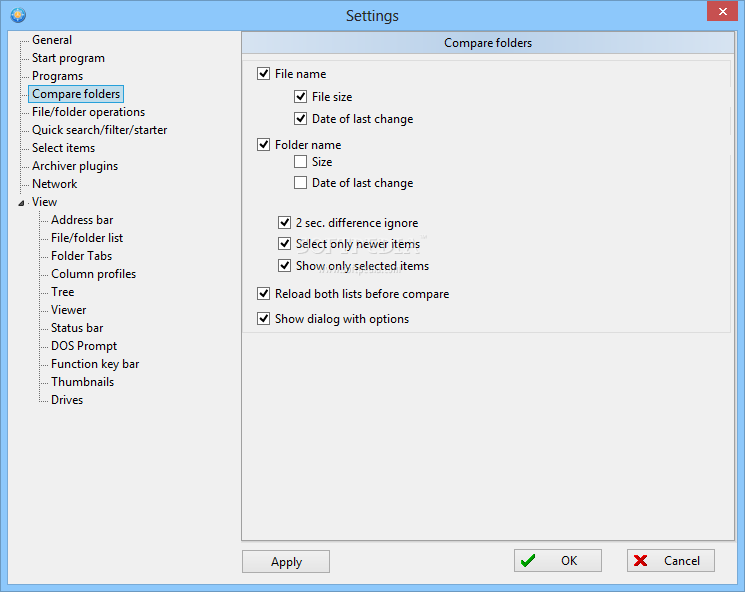745x592 pixels.
Task: Open Status bar settings
Action: click(x=77, y=328)
